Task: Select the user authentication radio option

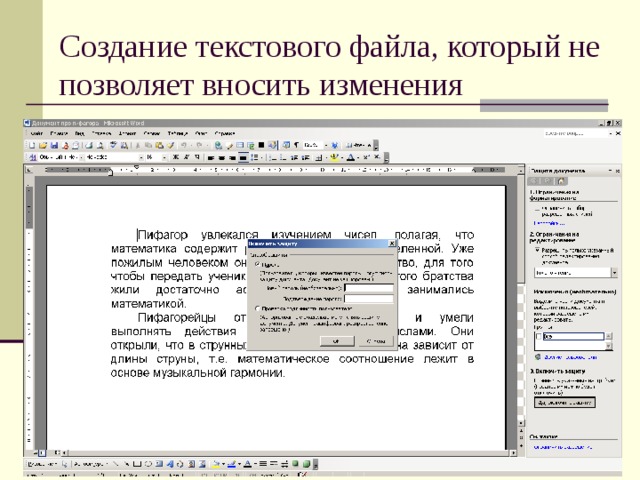Action: (258, 309)
